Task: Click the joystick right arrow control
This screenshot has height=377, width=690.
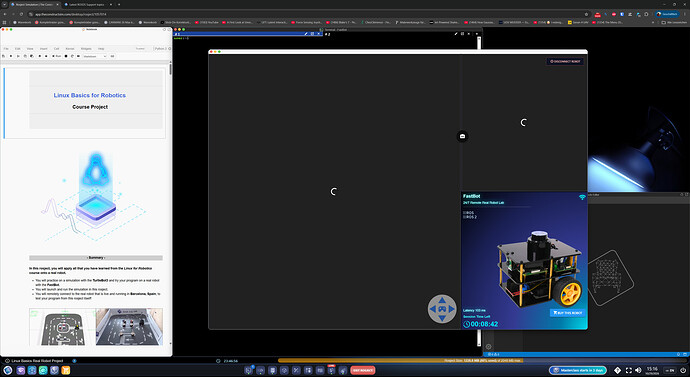Action: pyautogui.click(x=451, y=309)
